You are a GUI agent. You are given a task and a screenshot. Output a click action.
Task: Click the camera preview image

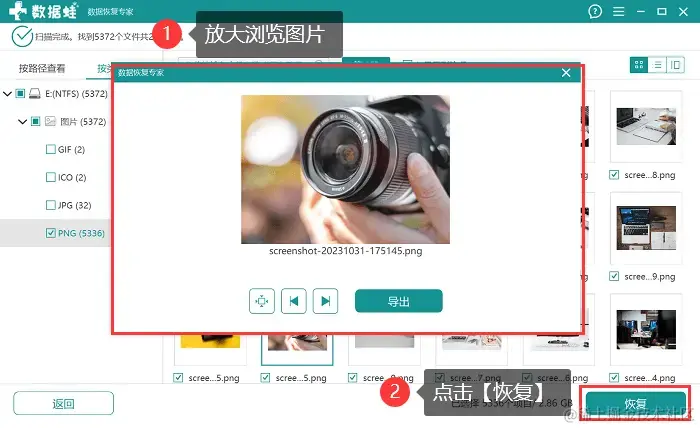click(x=346, y=169)
